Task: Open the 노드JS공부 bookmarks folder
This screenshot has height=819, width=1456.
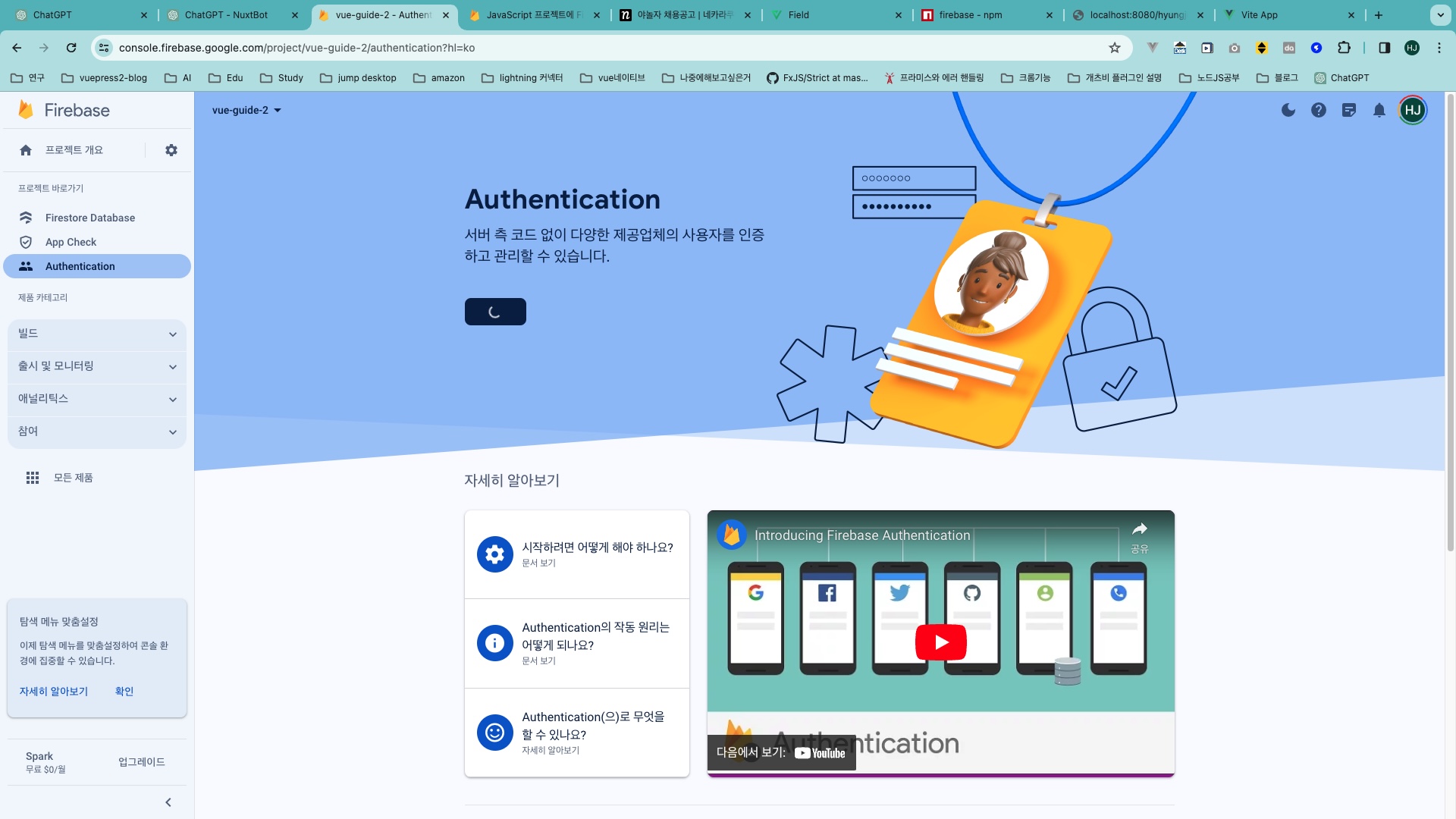Action: (x=1210, y=78)
